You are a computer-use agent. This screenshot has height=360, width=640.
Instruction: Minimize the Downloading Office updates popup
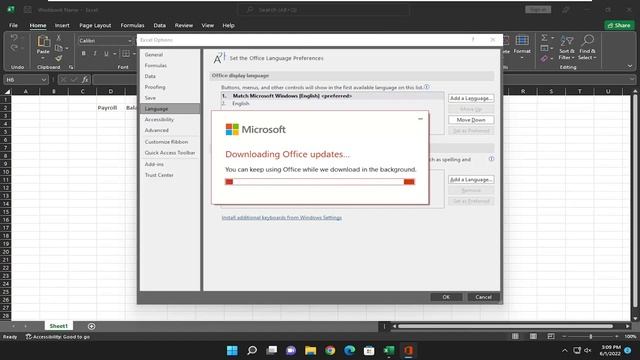420,119
